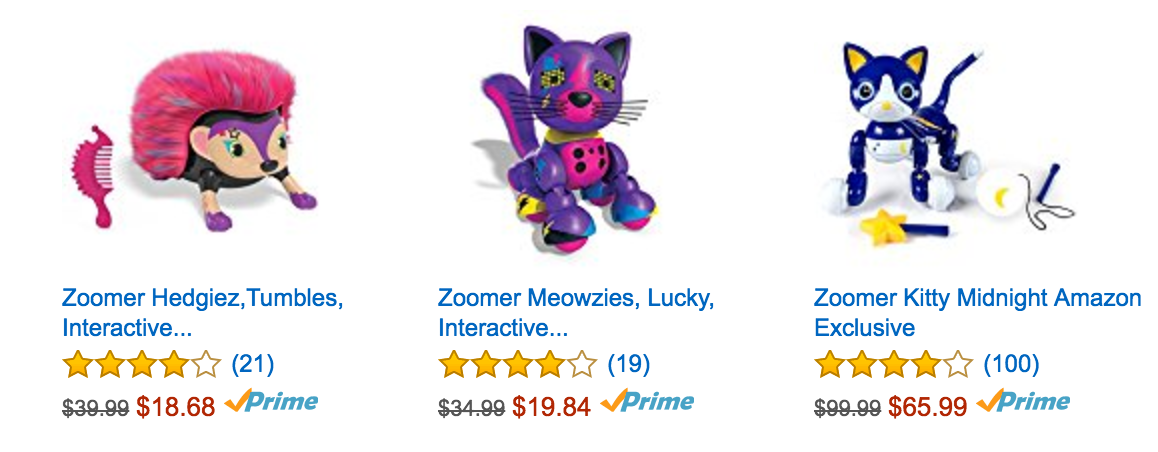Screen dimensions: 1158x452
Task: Click the Zoomer Meowzies, Lucky title link
Action: tap(576, 312)
